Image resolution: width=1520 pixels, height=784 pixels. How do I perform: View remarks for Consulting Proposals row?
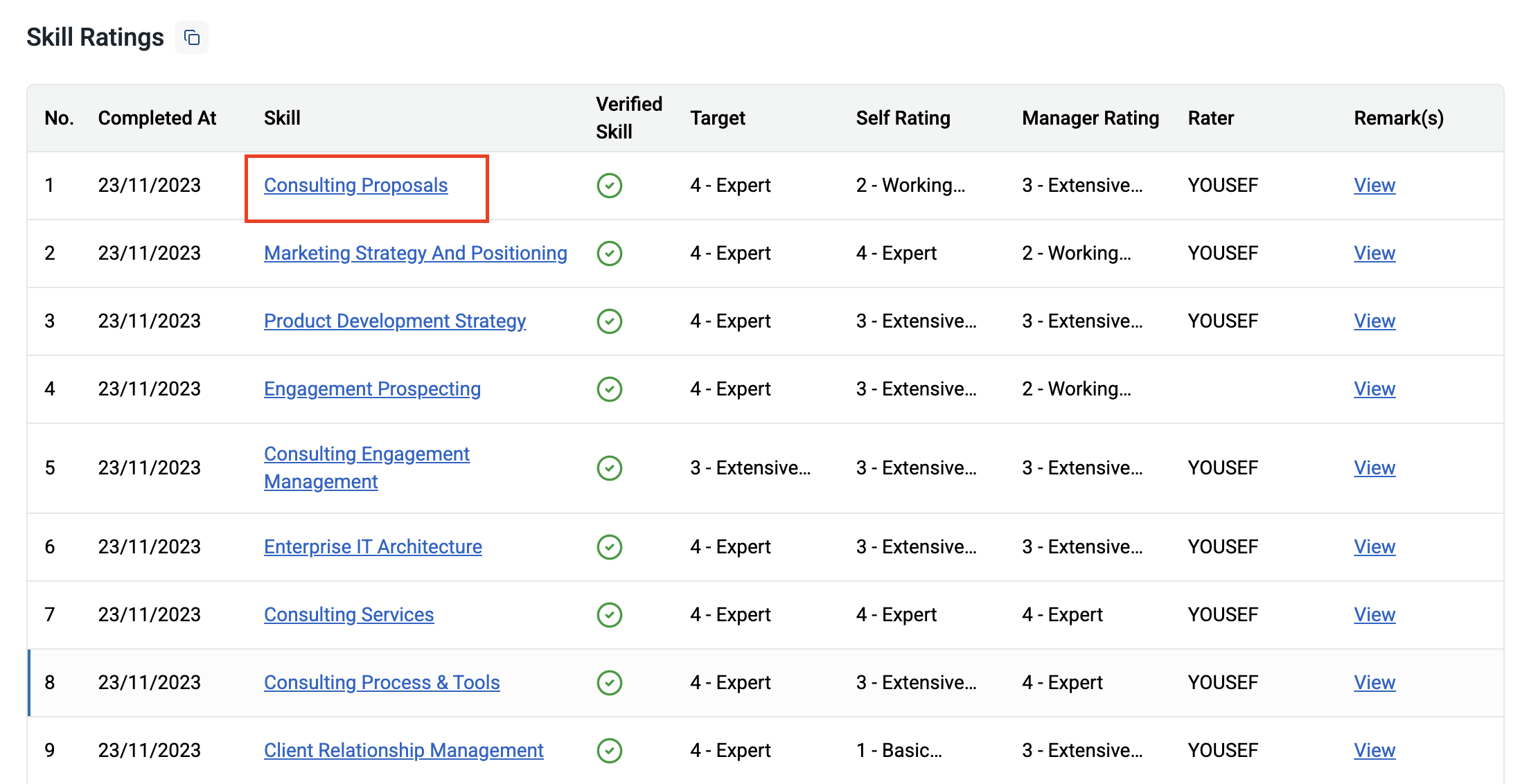(x=1374, y=186)
